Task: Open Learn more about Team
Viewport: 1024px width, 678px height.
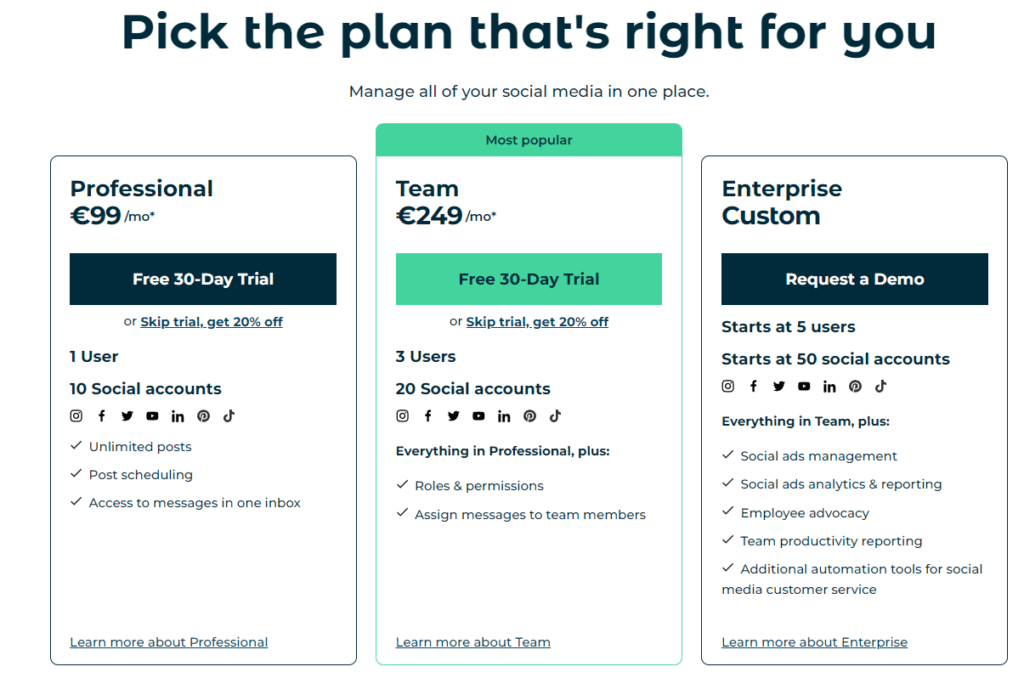Action: 473,642
